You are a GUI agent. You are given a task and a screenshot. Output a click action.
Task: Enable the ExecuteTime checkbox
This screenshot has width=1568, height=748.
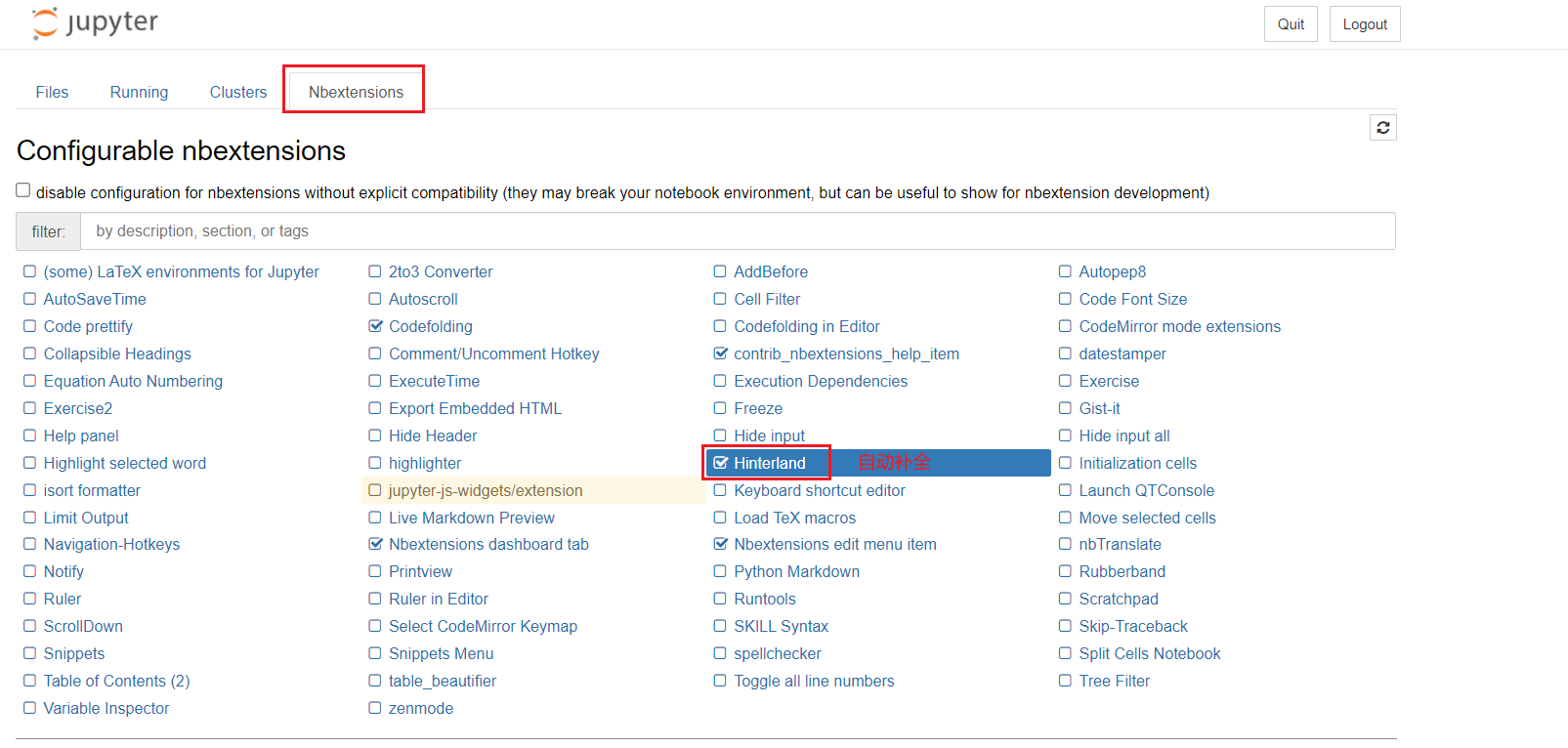375,381
